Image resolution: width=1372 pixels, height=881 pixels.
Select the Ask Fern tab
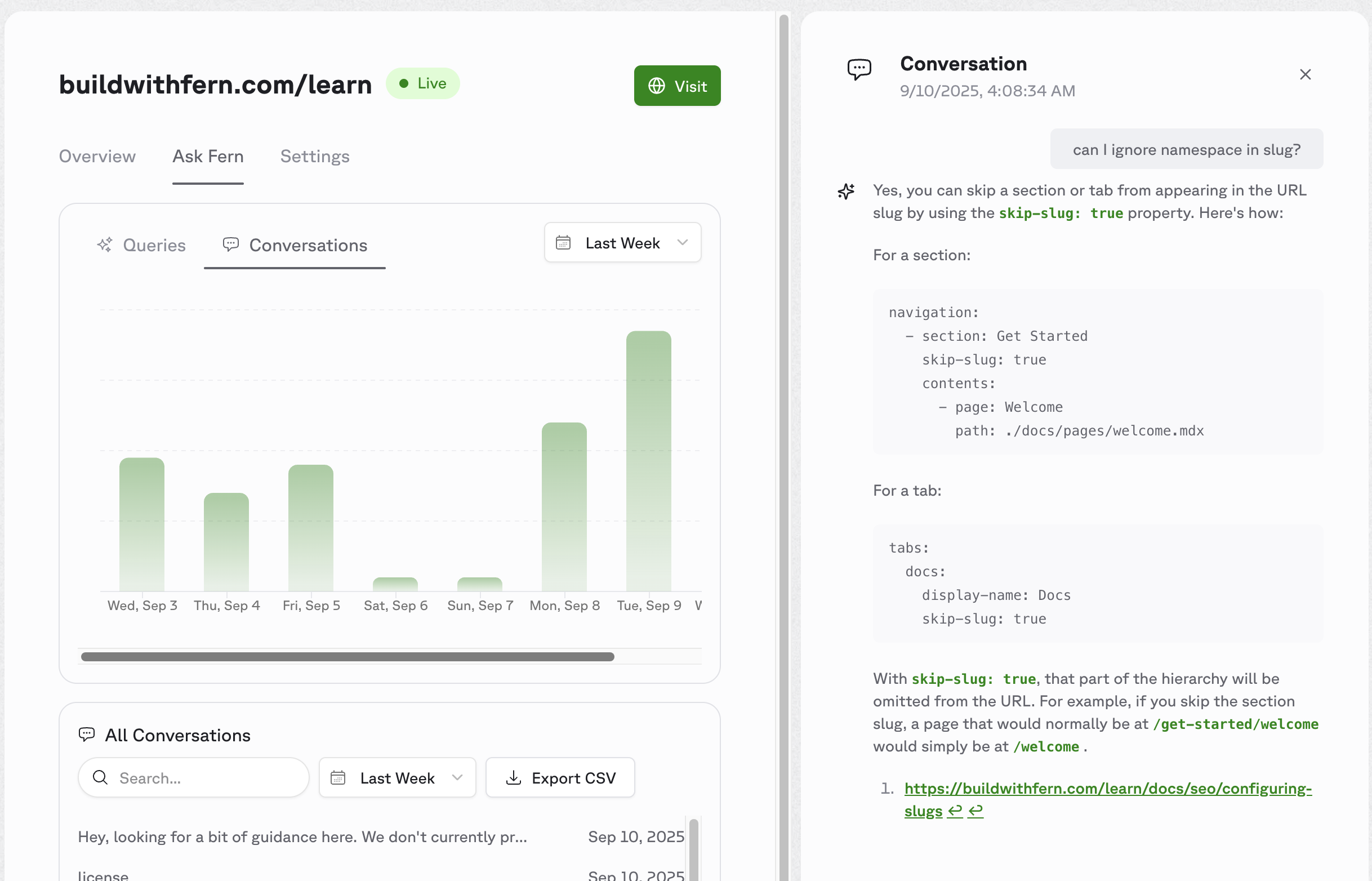(x=208, y=156)
